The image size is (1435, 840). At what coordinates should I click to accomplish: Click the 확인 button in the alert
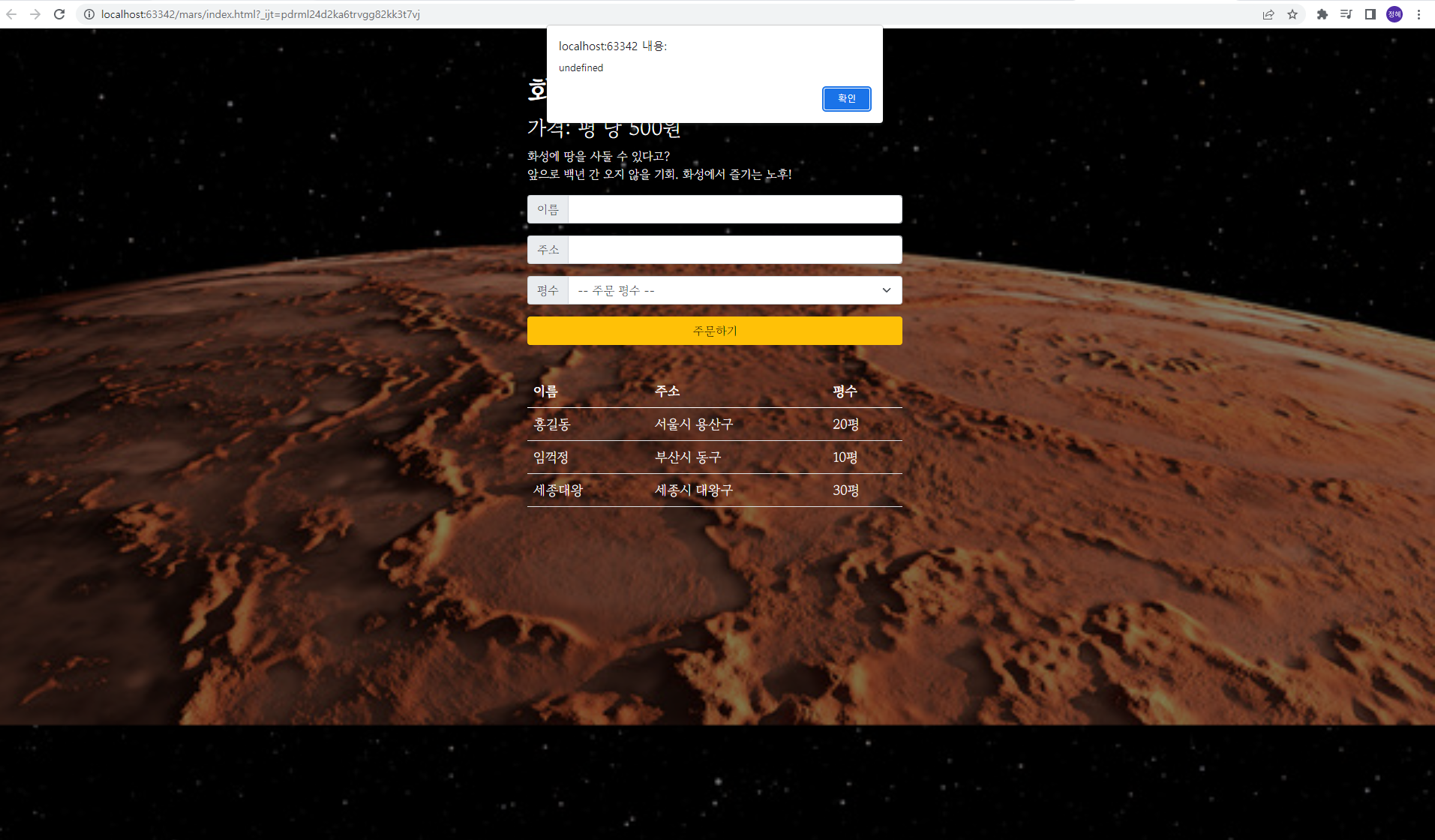(846, 98)
